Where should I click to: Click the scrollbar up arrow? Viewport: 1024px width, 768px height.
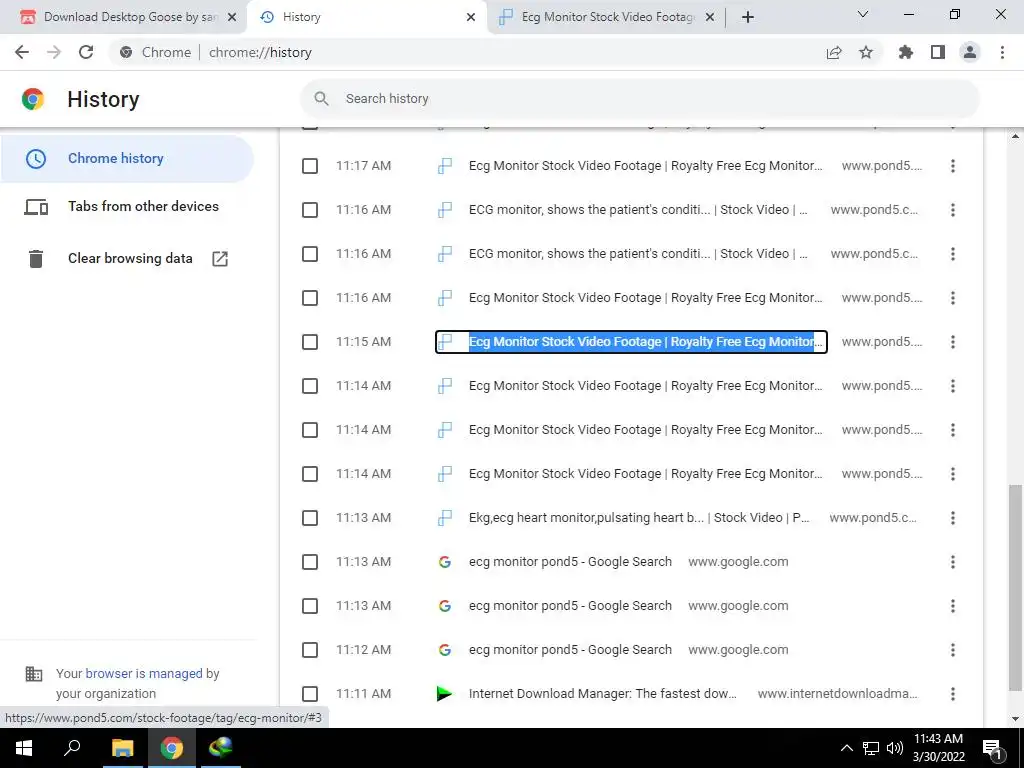pos(1016,136)
